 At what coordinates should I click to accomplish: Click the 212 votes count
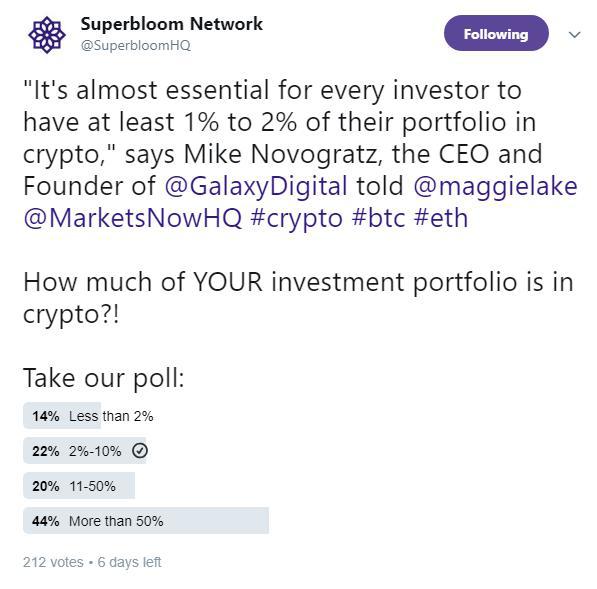[53, 562]
